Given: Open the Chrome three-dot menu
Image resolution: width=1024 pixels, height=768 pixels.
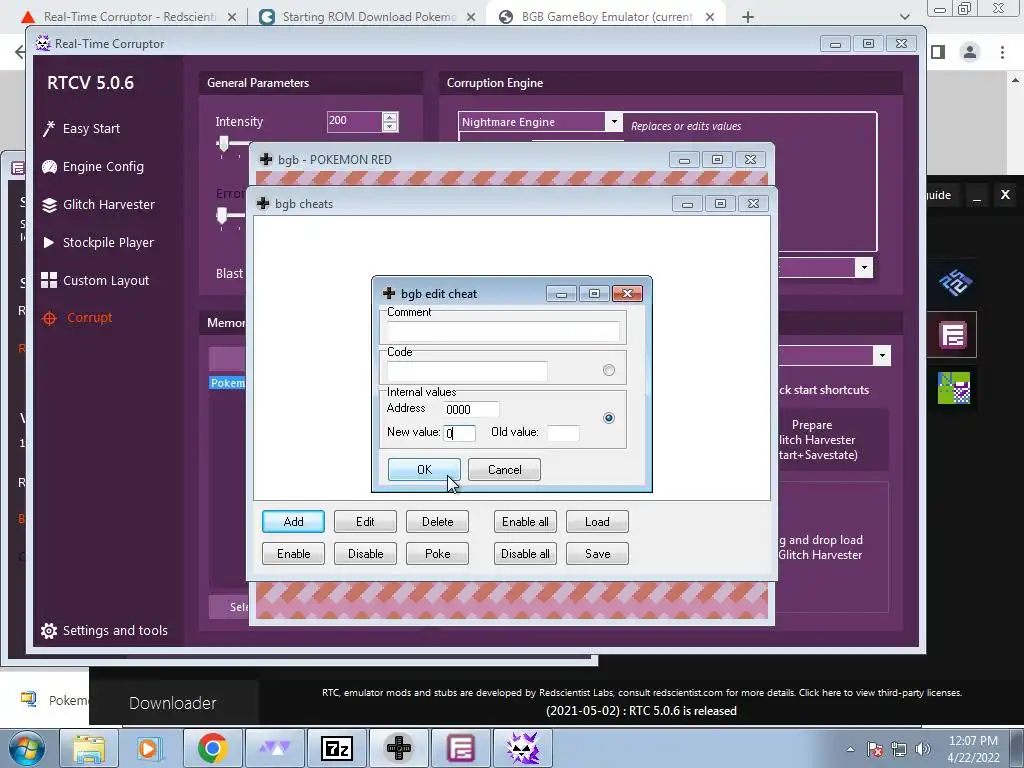Looking at the screenshot, I should pyautogui.click(x=1002, y=52).
